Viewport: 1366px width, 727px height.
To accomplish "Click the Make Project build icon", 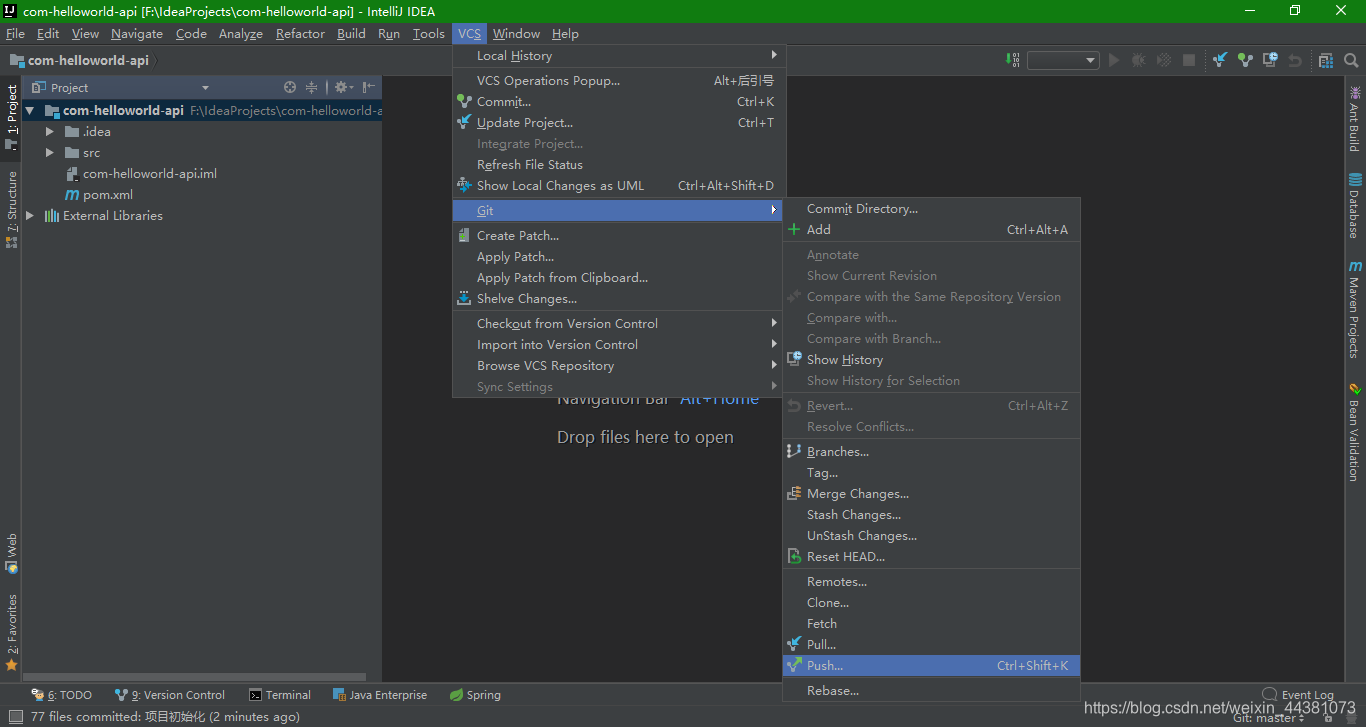I will tap(1013, 60).
